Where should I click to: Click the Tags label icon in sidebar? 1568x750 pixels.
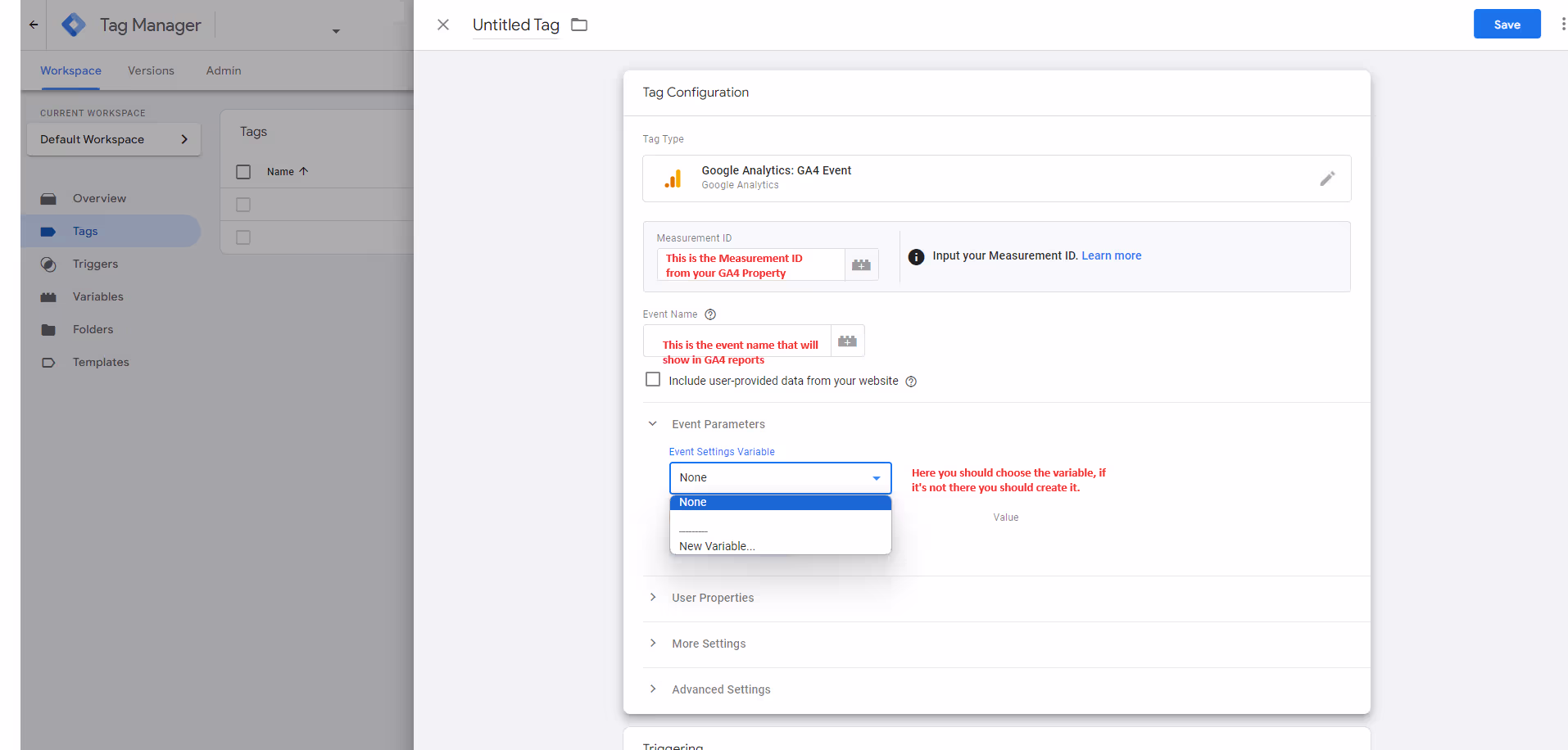pyautogui.click(x=48, y=232)
